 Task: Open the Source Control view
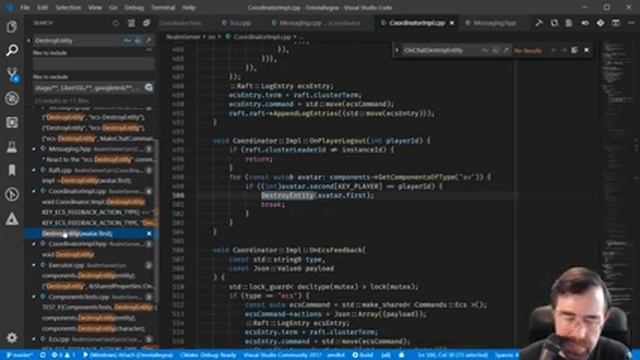coord(12,74)
